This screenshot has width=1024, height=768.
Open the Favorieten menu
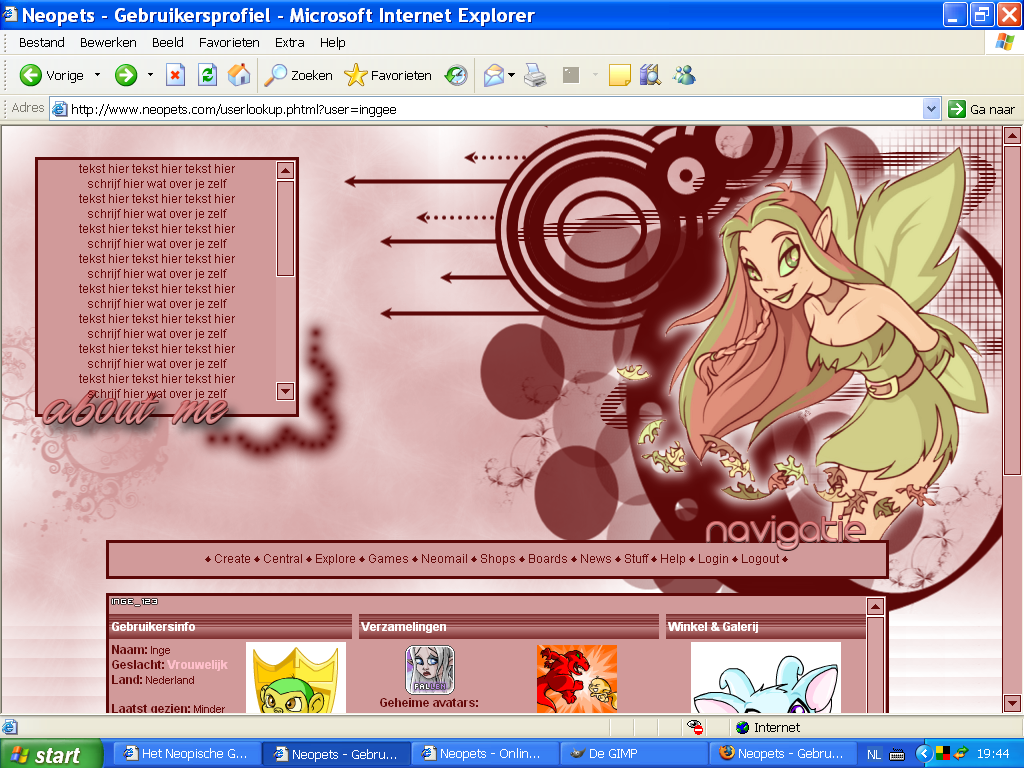(229, 42)
